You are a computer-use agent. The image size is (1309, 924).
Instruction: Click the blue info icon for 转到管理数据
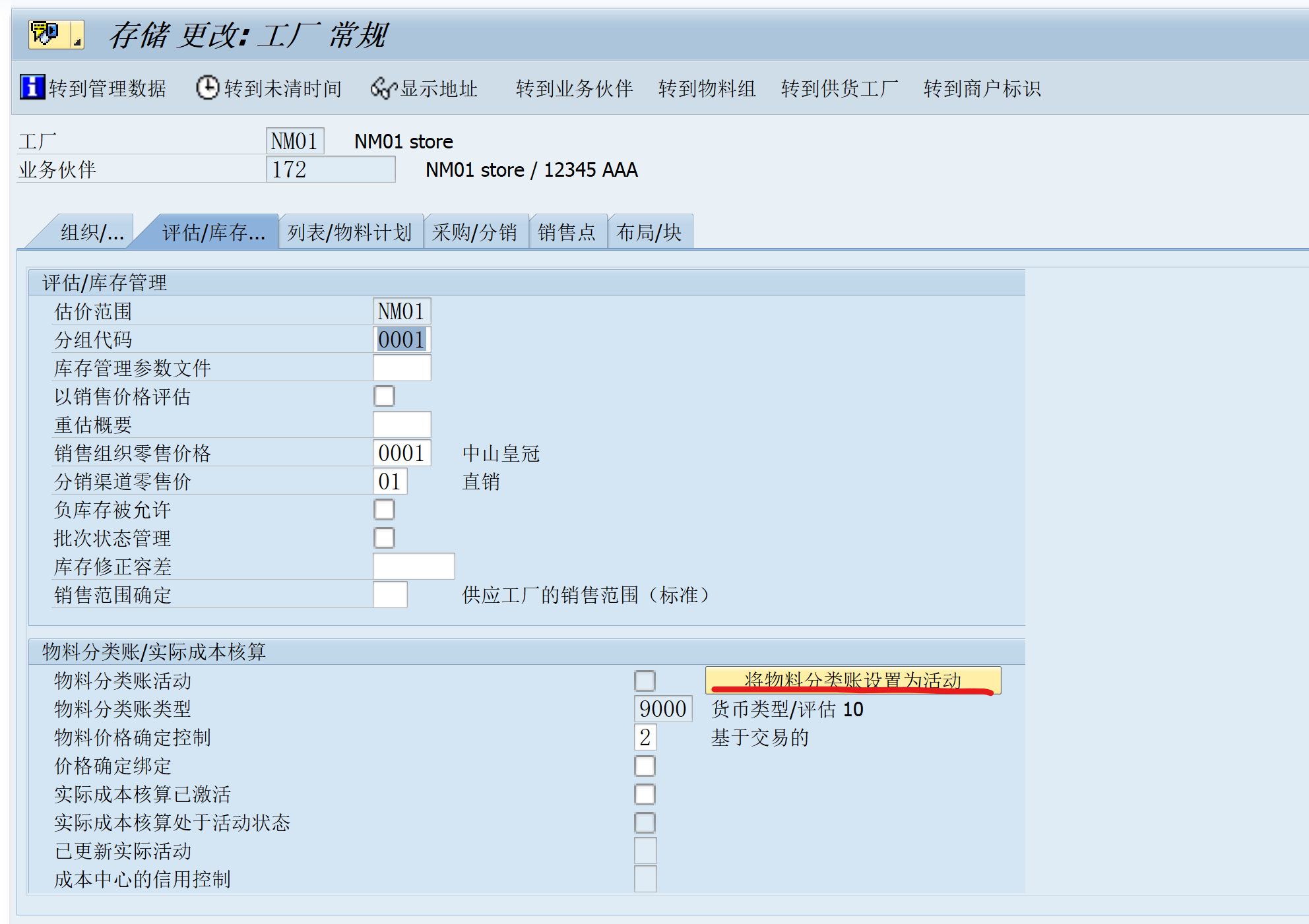pos(32,87)
